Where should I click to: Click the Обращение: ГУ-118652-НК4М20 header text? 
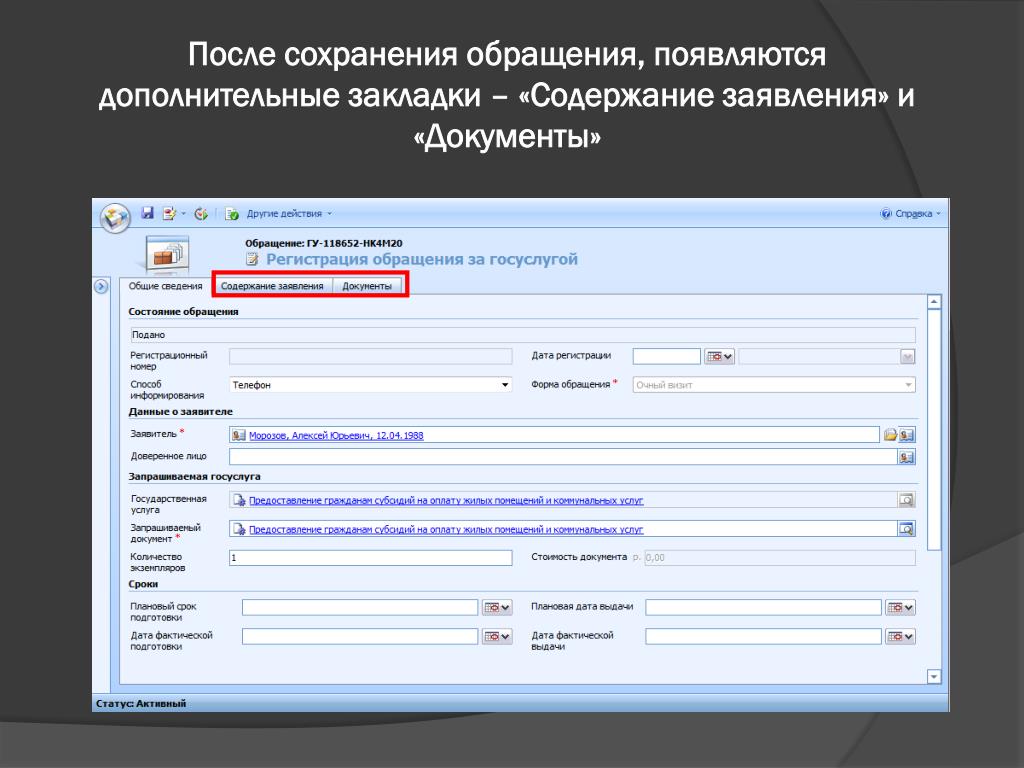click(x=323, y=243)
